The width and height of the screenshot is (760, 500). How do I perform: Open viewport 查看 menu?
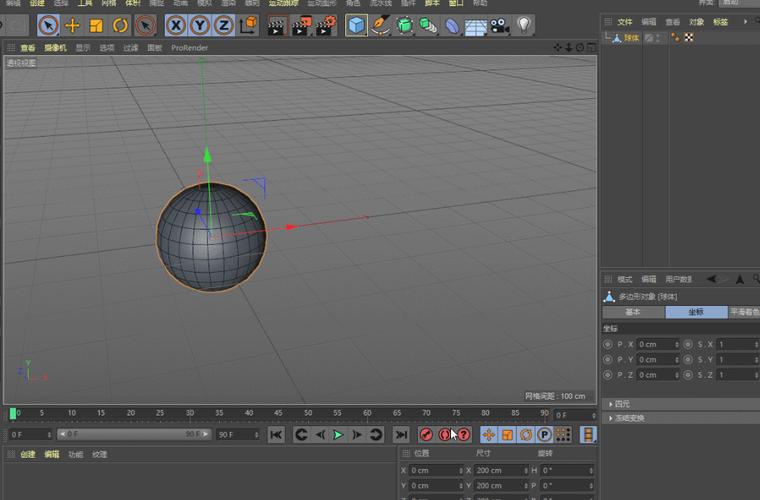[x=28, y=48]
